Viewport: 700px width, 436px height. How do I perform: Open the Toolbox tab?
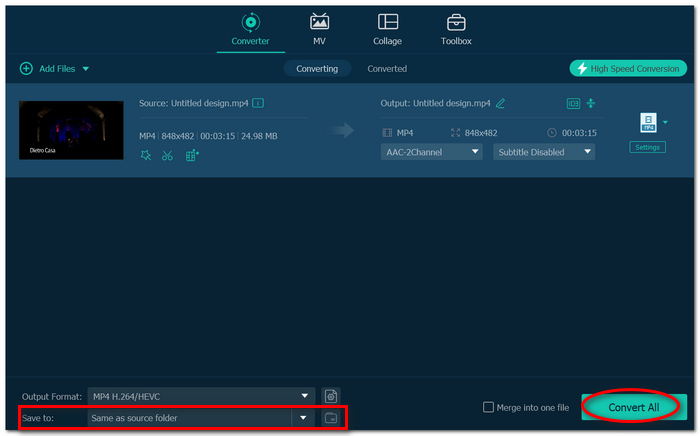(x=456, y=29)
